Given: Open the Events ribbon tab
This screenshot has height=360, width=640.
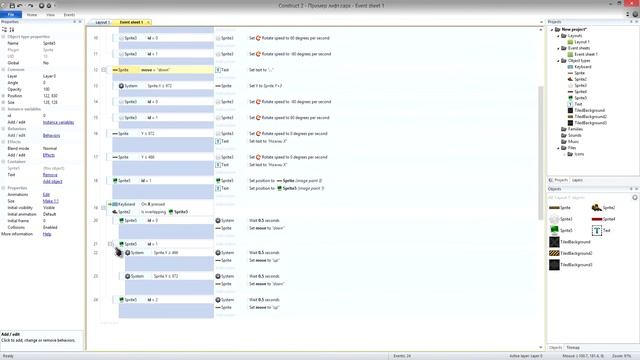Looking at the screenshot, I should click(x=69, y=15).
